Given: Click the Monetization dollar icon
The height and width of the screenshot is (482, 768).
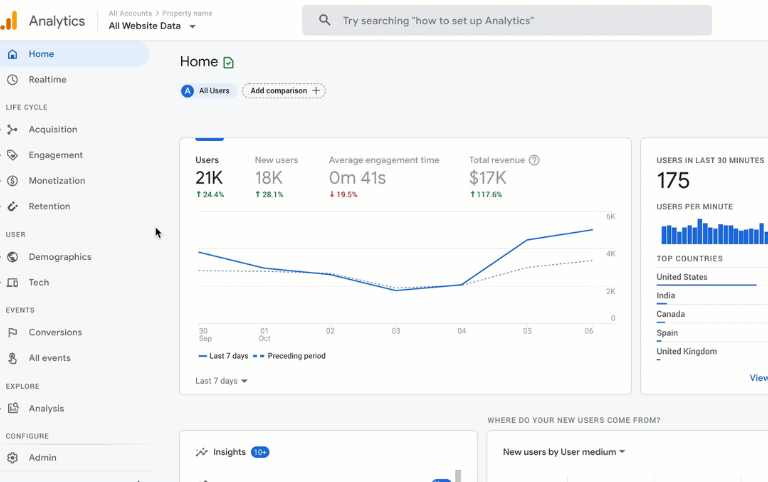Looking at the screenshot, I should 13,181.
